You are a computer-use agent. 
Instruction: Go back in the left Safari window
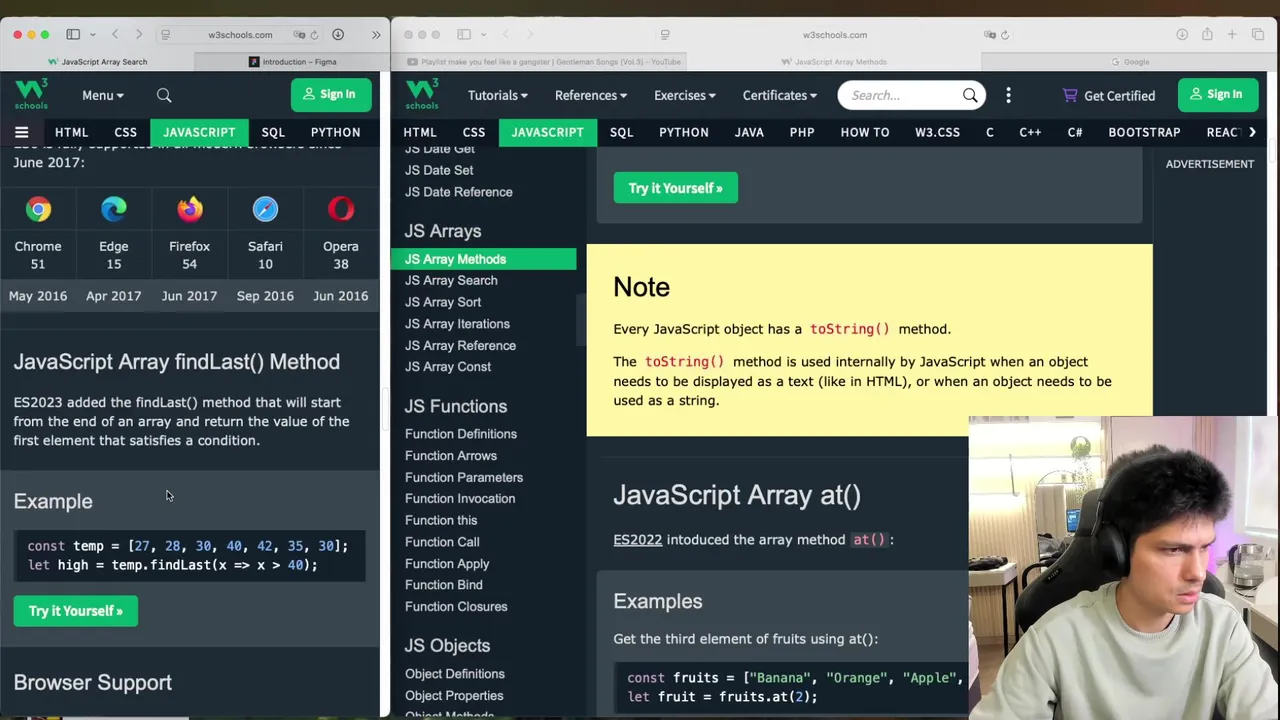click(115, 34)
